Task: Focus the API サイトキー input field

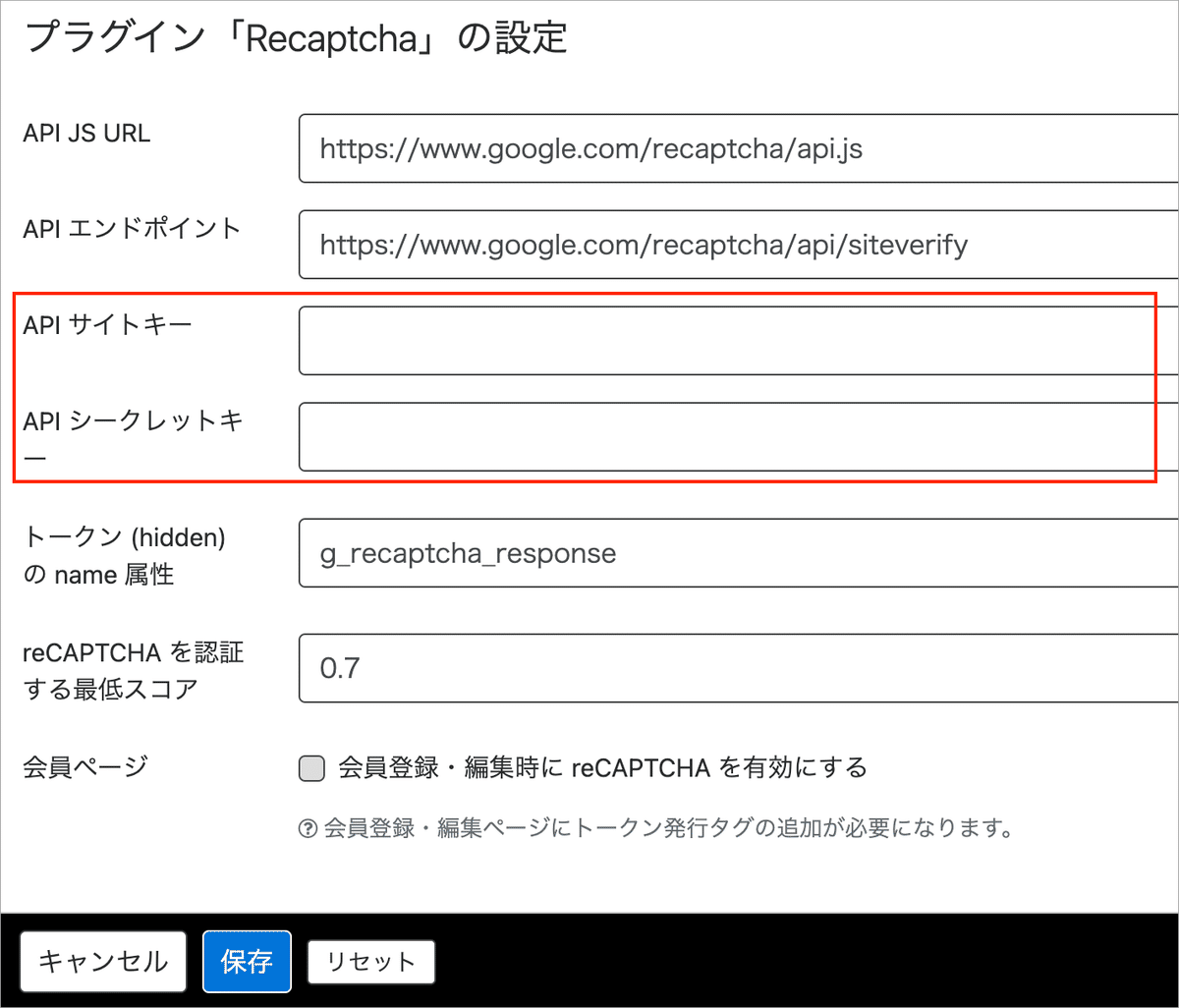Action: click(739, 341)
